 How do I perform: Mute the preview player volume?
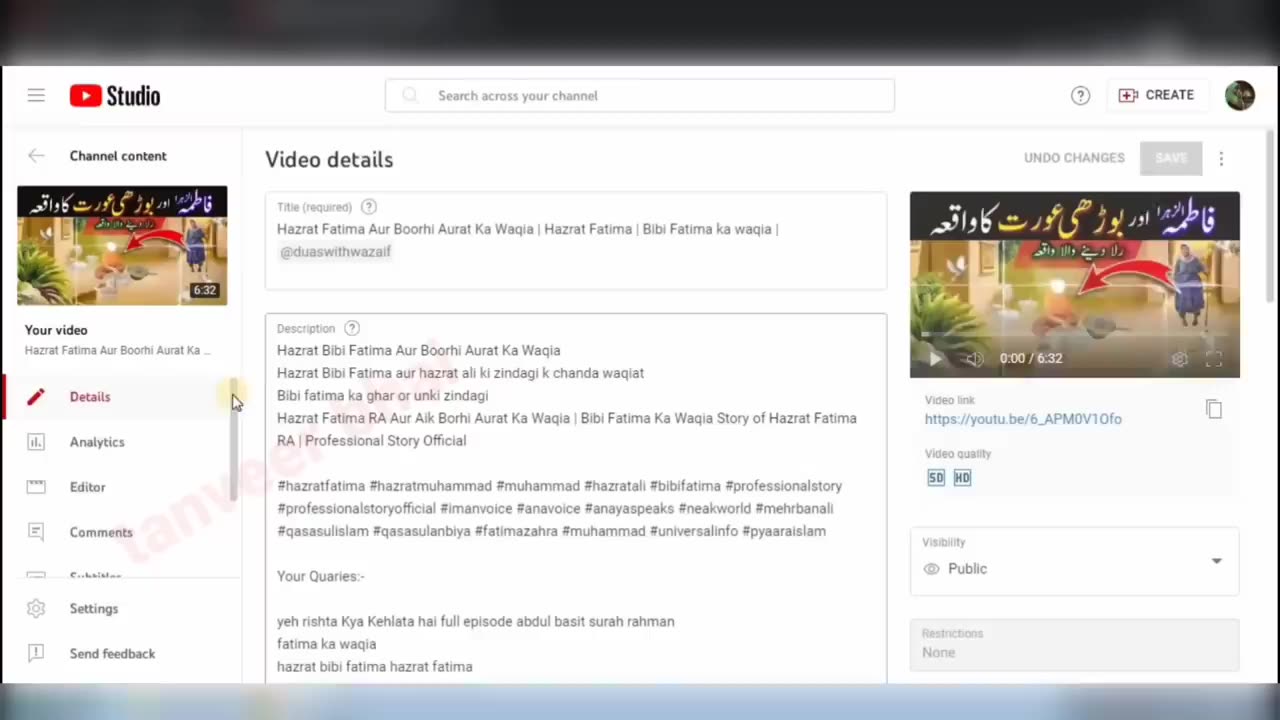(975, 358)
